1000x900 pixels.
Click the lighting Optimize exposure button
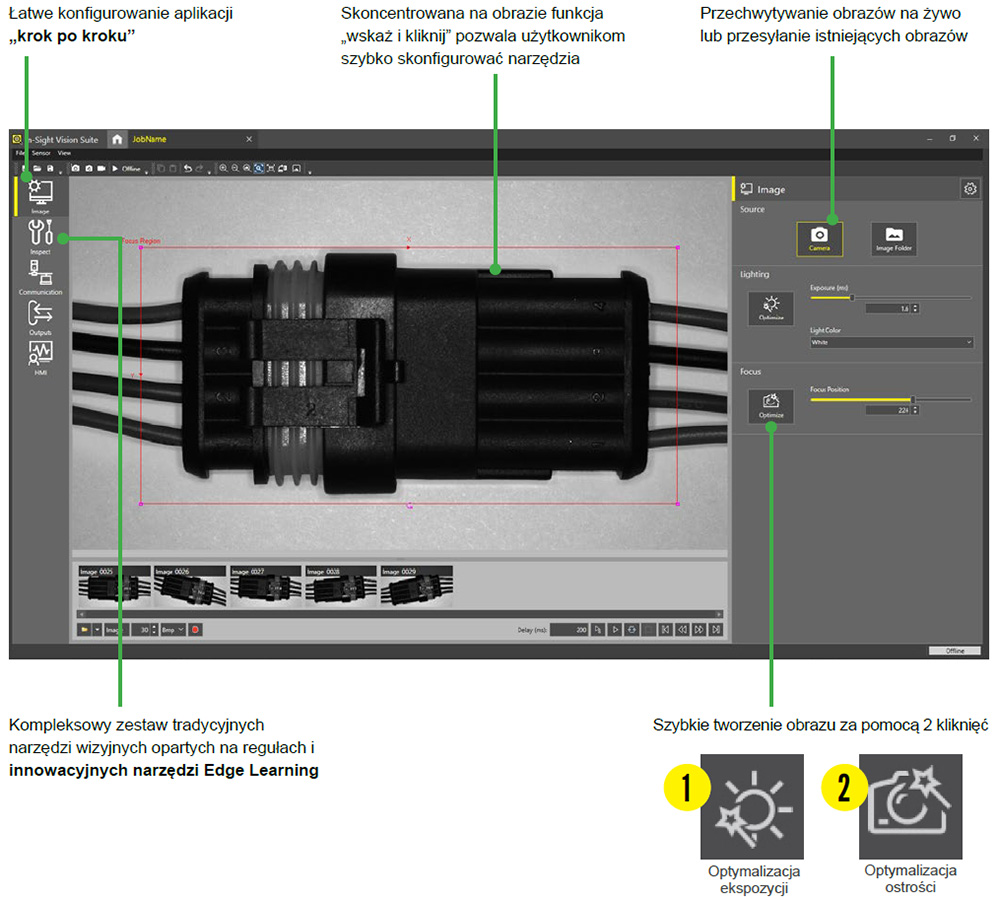tap(770, 305)
